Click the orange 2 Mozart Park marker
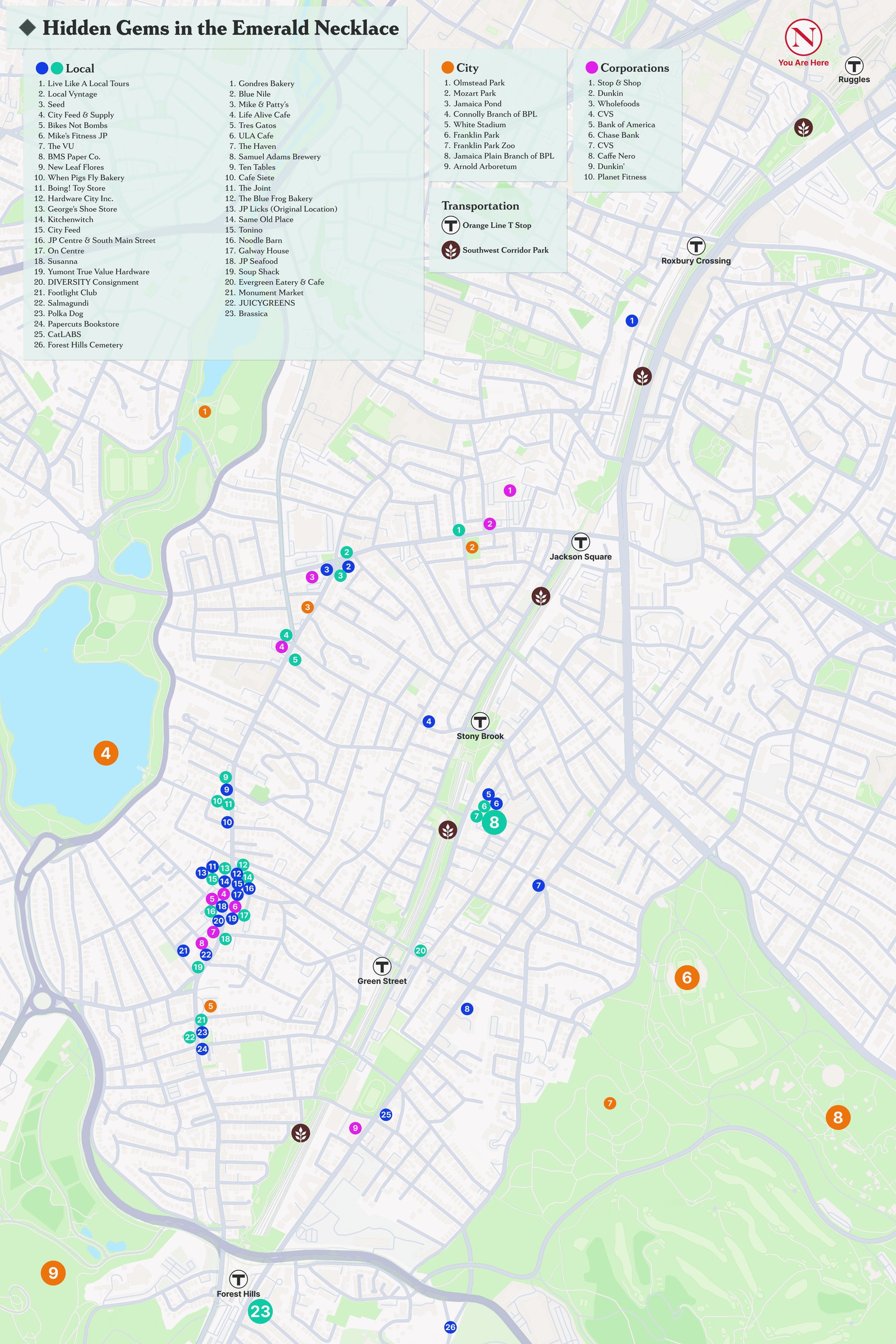 (471, 548)
